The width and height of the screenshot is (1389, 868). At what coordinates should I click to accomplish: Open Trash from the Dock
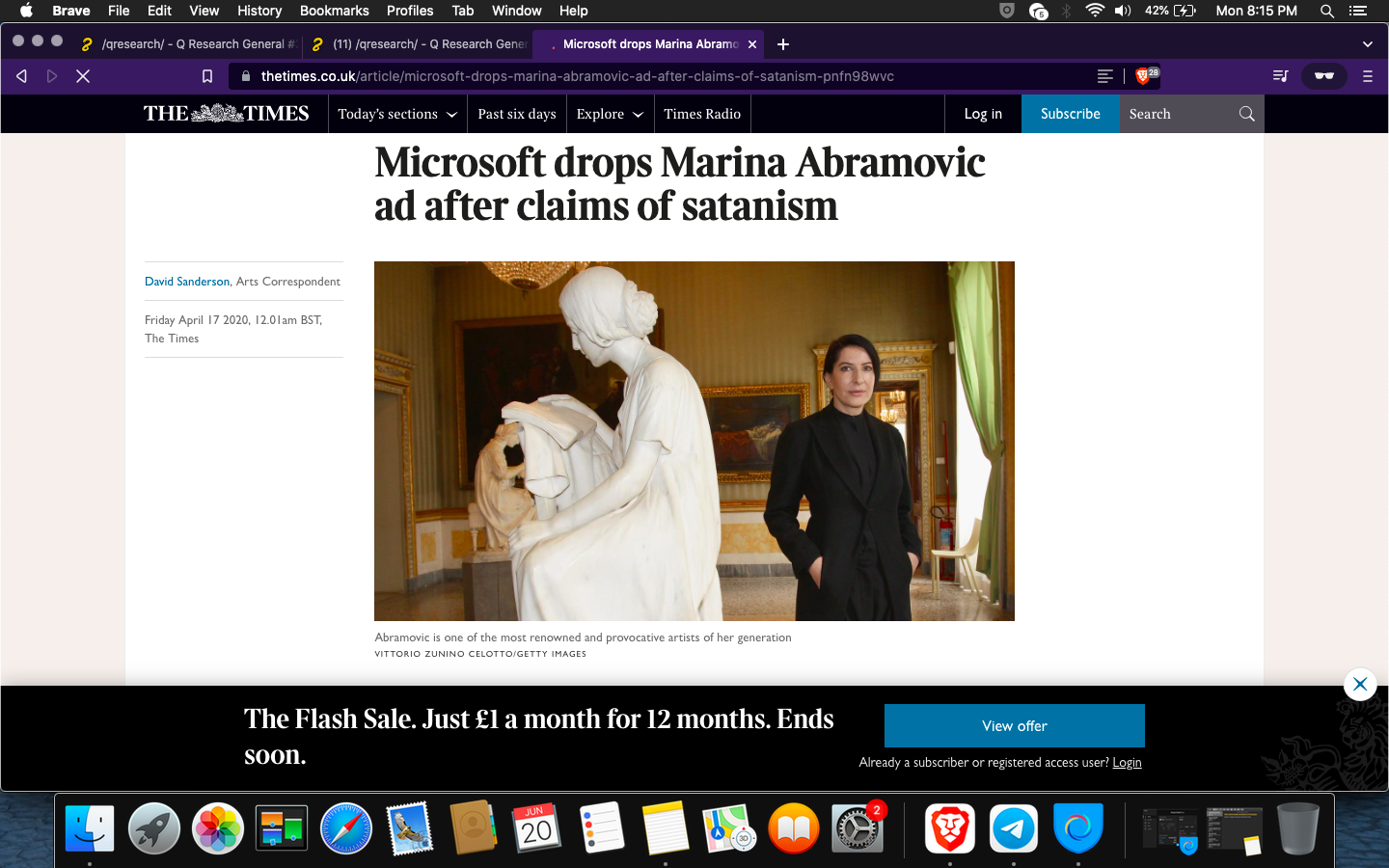(1298, 828)
